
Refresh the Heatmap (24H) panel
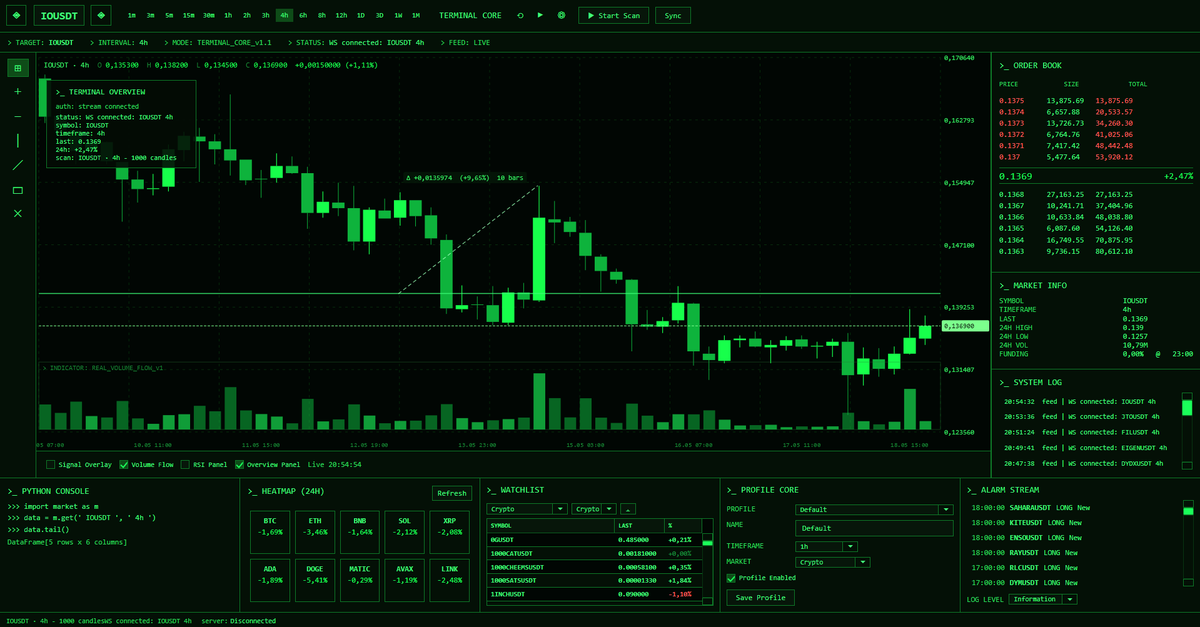pyautogui.click(x=451, y=493)
